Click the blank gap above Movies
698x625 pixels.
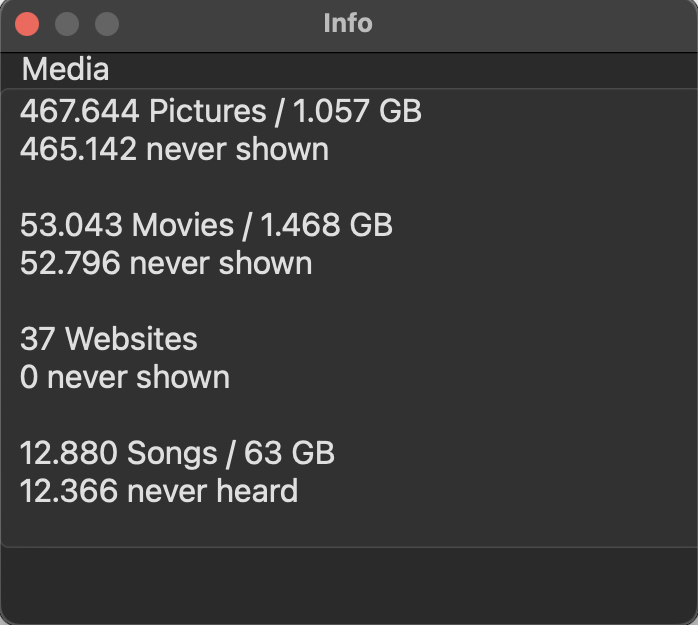349,187
